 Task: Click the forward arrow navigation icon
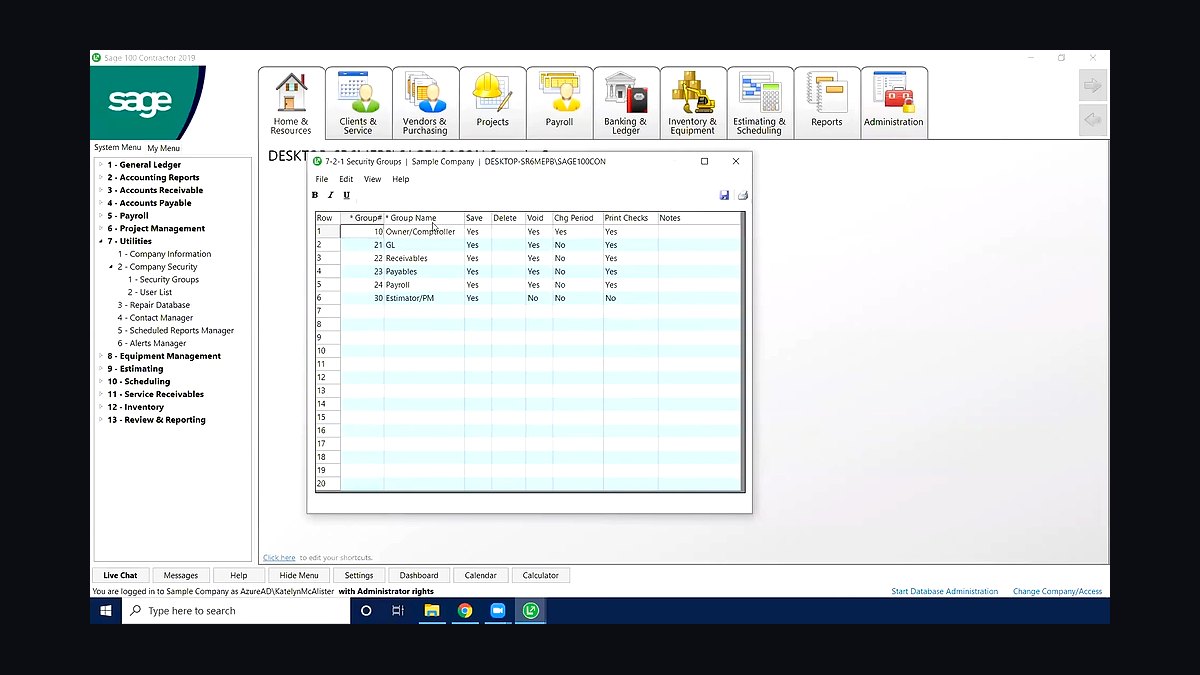coord(1093,85)
